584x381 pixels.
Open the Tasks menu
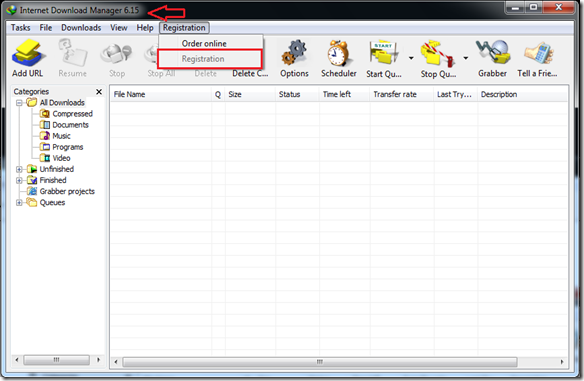20,28
